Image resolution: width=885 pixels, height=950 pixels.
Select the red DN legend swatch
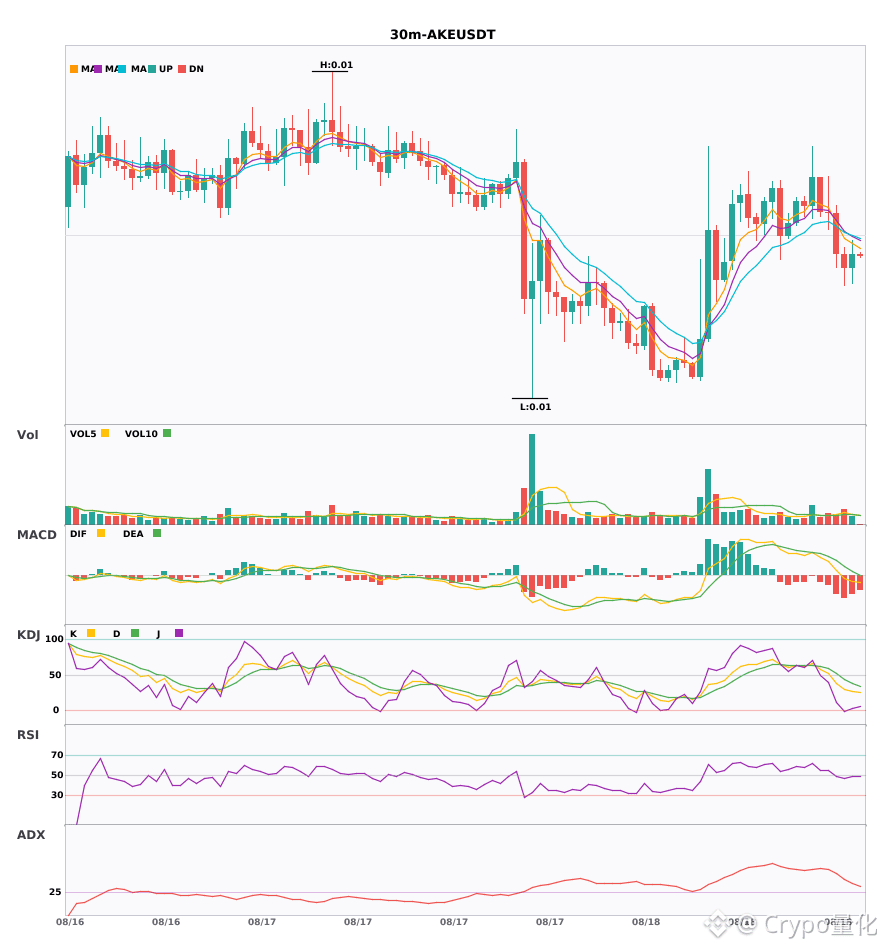pyautogui.click(x=182, y=69)
